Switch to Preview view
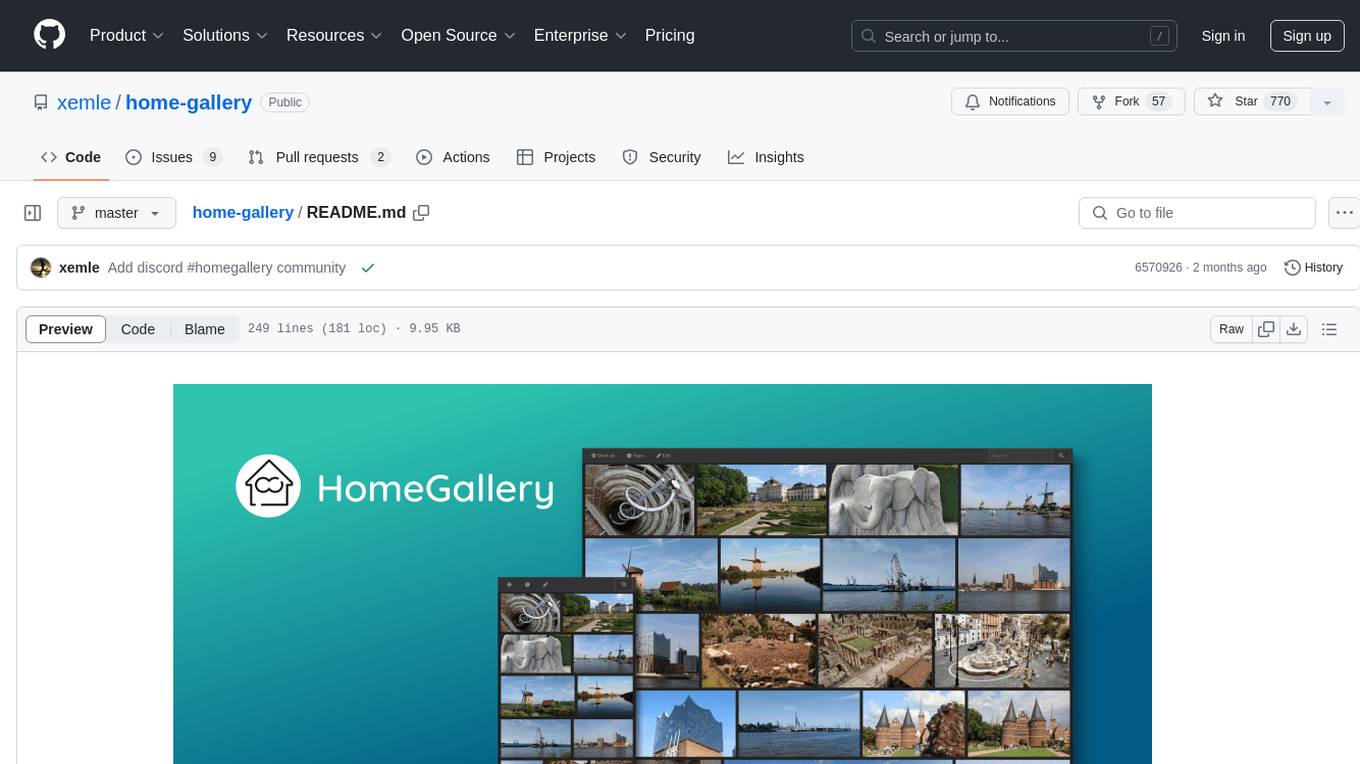 [x=66, y=329]
